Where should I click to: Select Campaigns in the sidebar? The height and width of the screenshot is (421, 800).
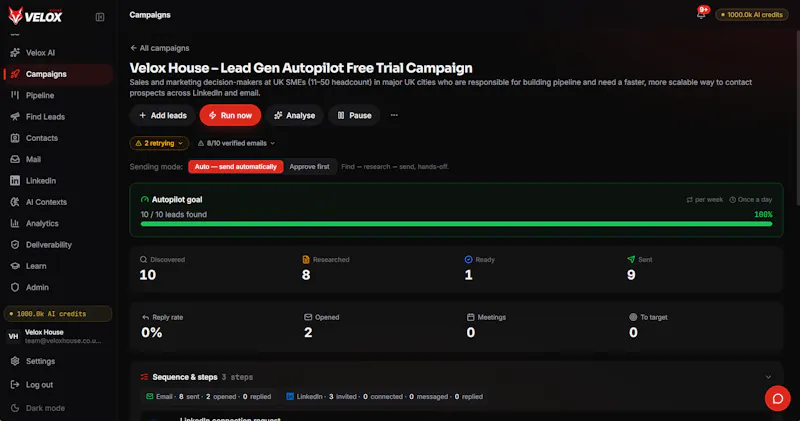coord(58,74)
